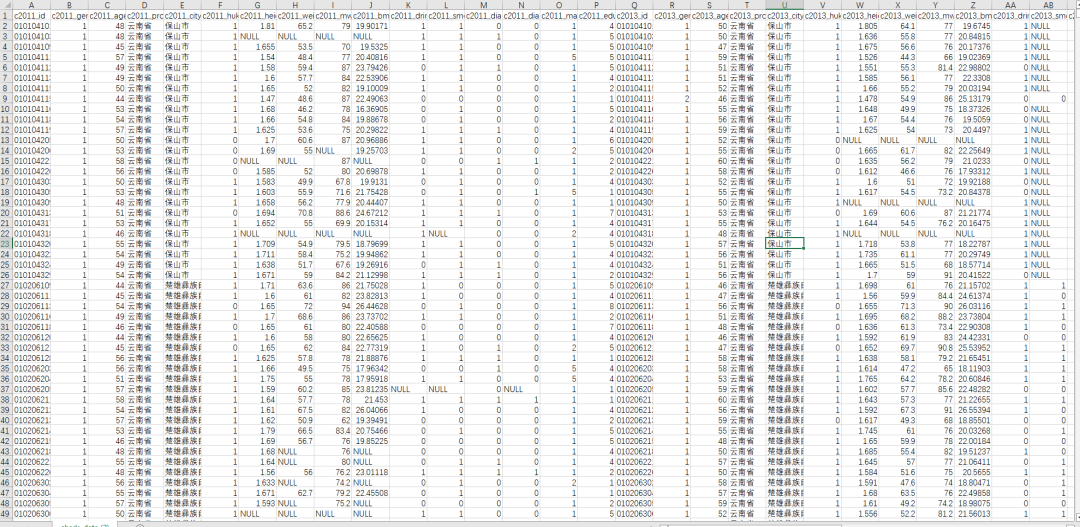Viewport: 1080px width, 527px height.
Task: Select column Q header
Action: tap(634, 4)
